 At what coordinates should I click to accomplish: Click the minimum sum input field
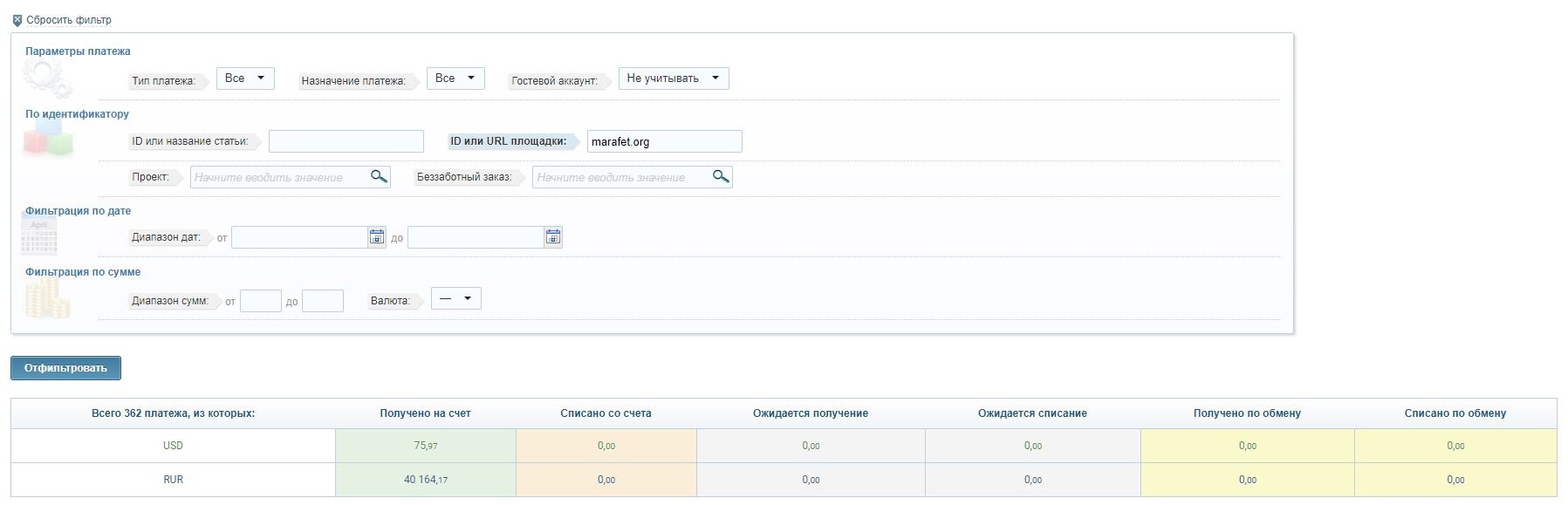(x=260, y=302)
